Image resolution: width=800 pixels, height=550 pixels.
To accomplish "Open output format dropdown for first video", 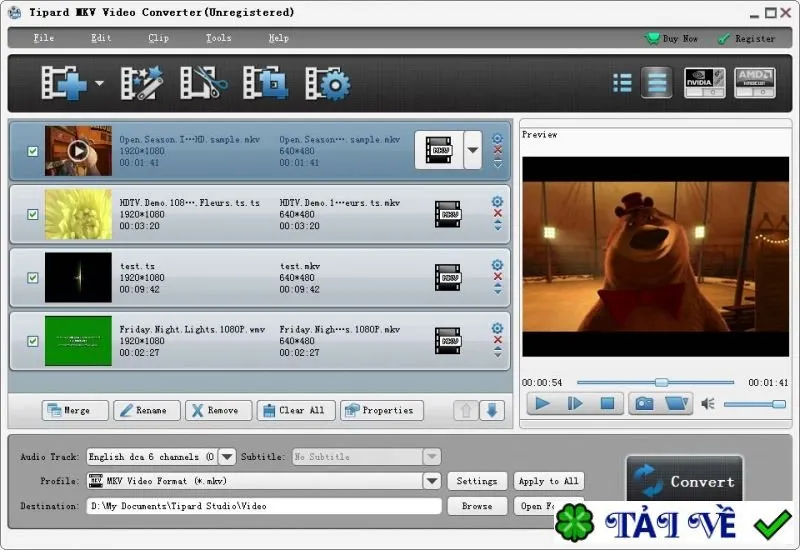I will tap(472, 150).
